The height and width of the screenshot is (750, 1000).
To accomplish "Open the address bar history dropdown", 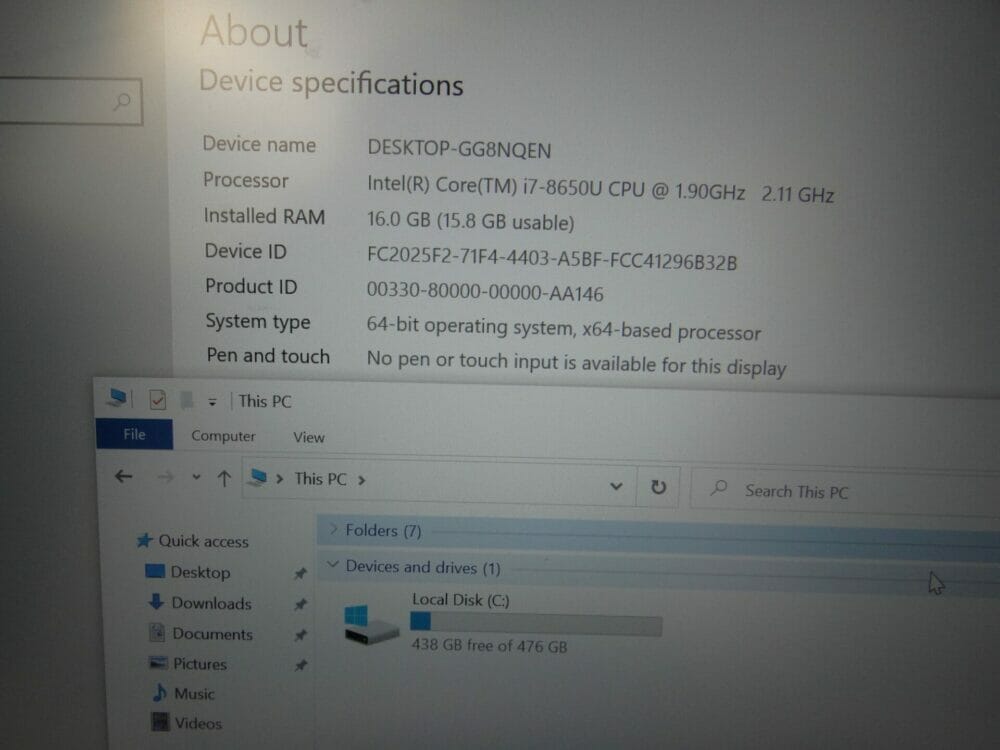I will tap(616, 486).
